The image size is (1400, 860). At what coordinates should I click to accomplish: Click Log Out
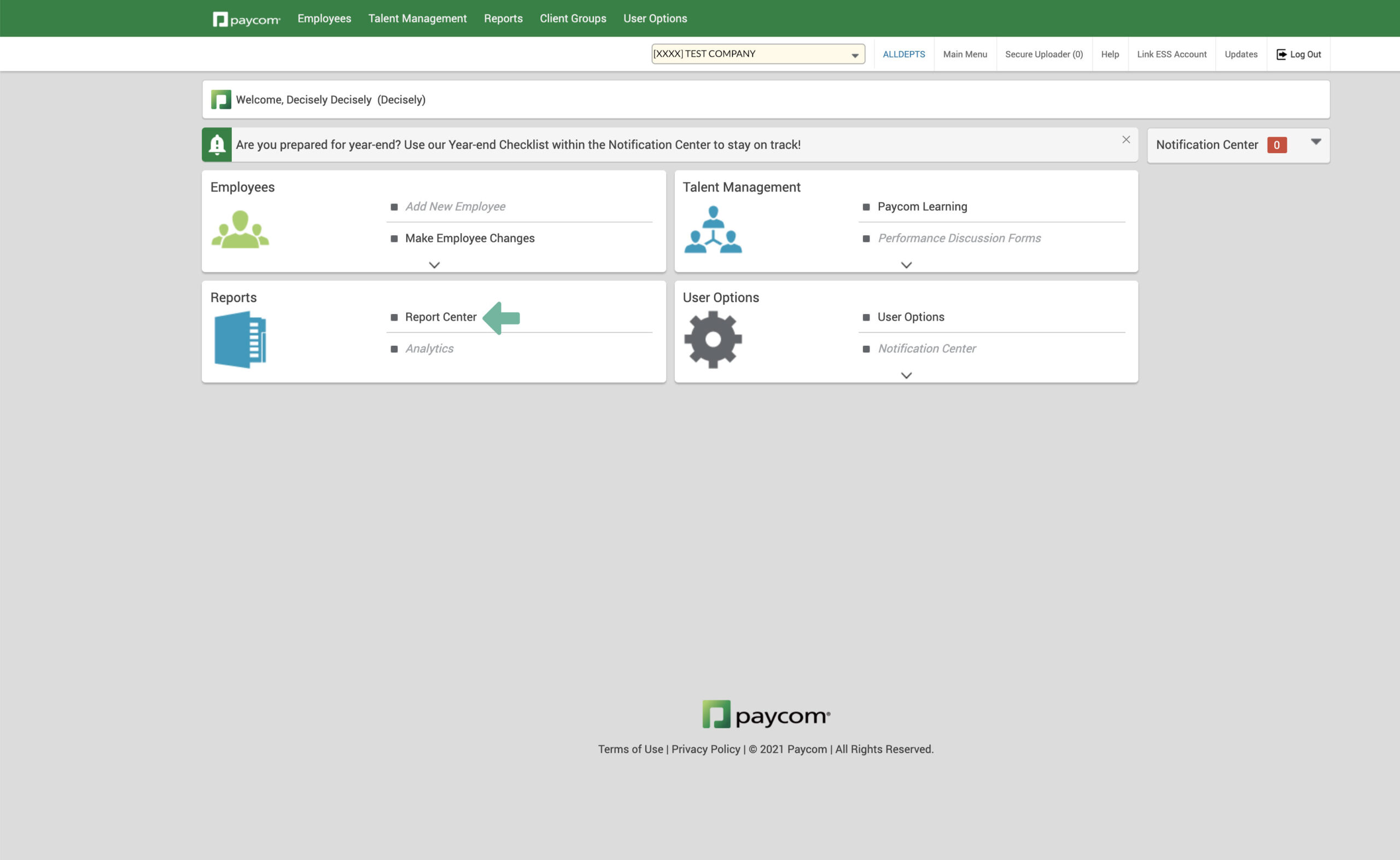coord(1305,54)
